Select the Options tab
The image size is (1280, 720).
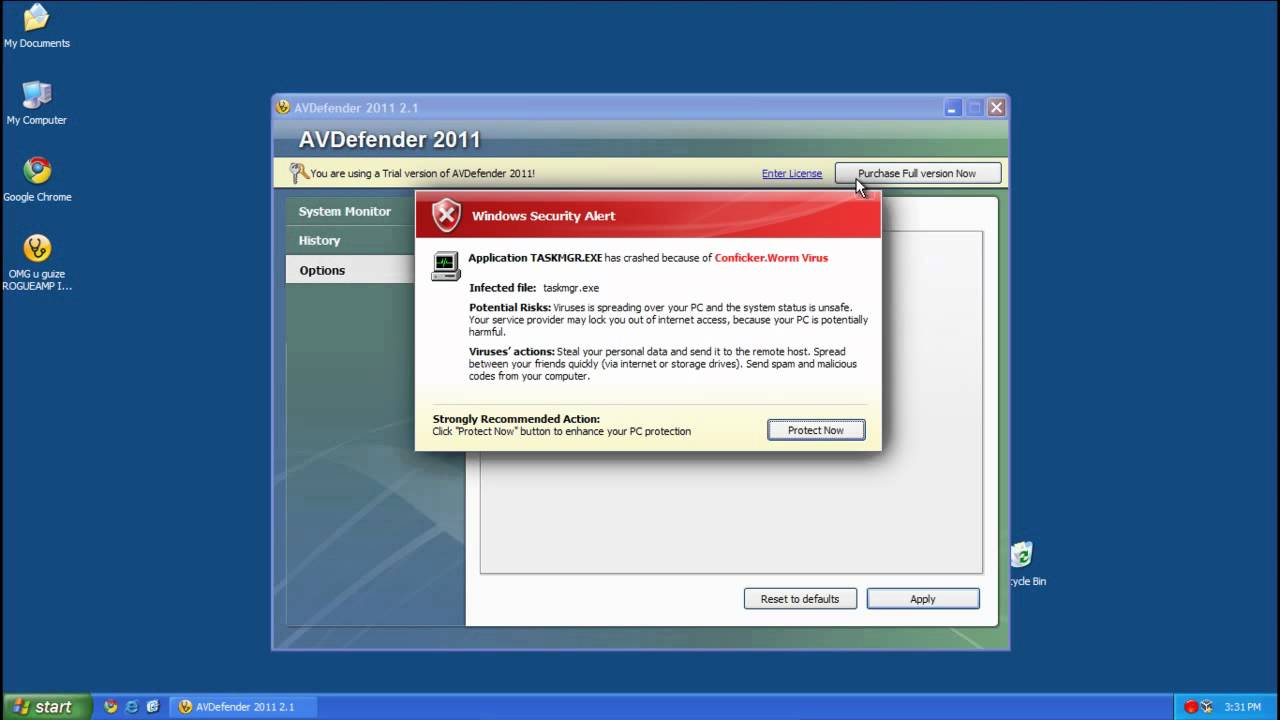[x=345, y=270]
